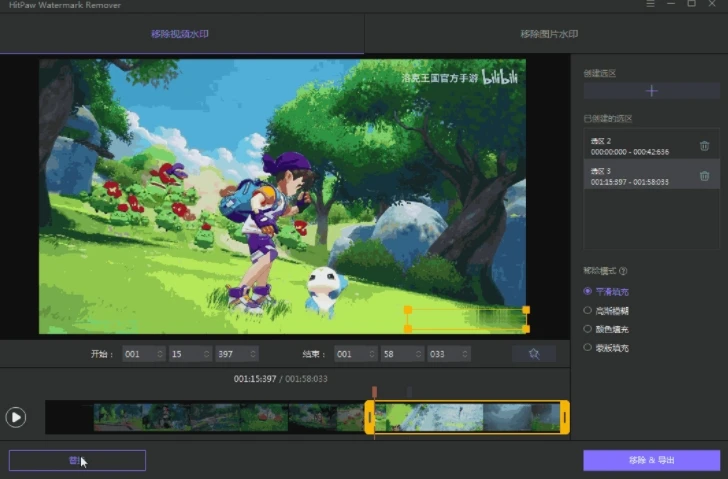The width and height of the screenshot is (728, 479).
Task: Click the end seconds input showing 58
Action: (x=402, y=354)
